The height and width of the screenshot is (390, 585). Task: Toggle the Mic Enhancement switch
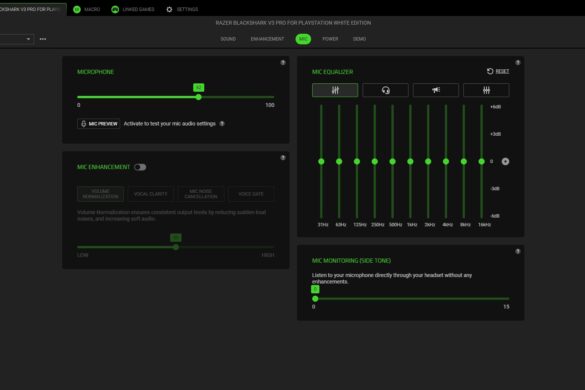coord(140,167)
